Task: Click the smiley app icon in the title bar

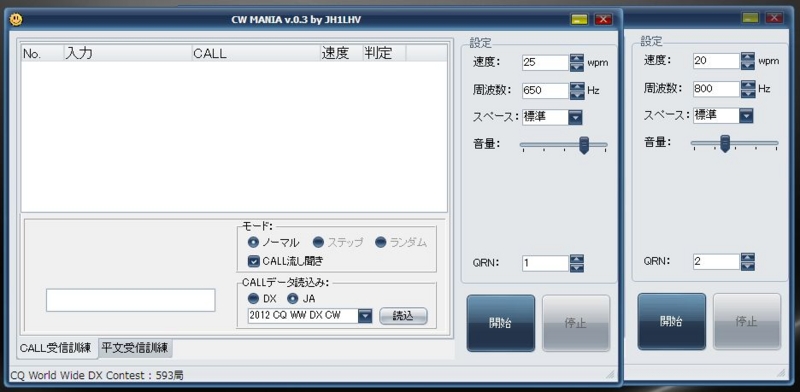Action: point(16,19)
